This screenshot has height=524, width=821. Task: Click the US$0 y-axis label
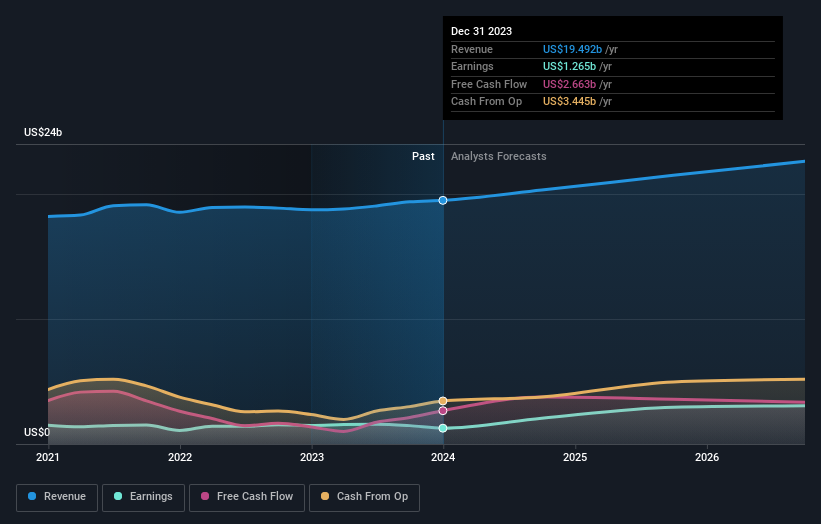point(37,432)
